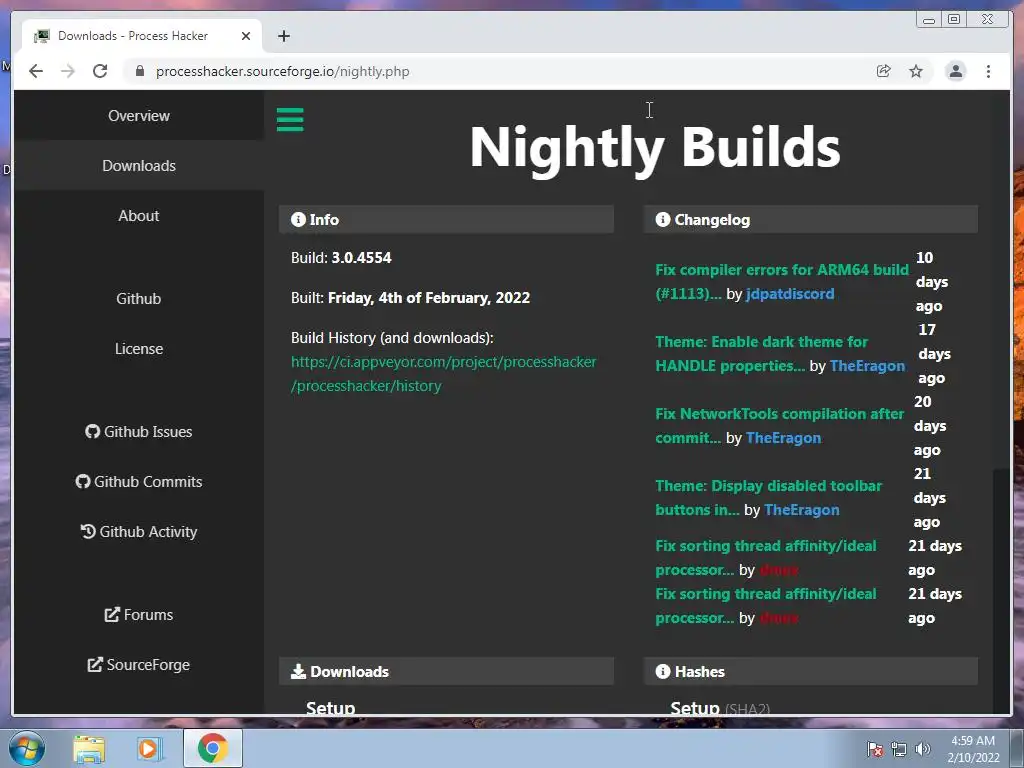The height and width of the screenshot is (768, 1024).
Task: Open the Overview sidebar item
Action: pyautogui.click(x=139, y=116)
